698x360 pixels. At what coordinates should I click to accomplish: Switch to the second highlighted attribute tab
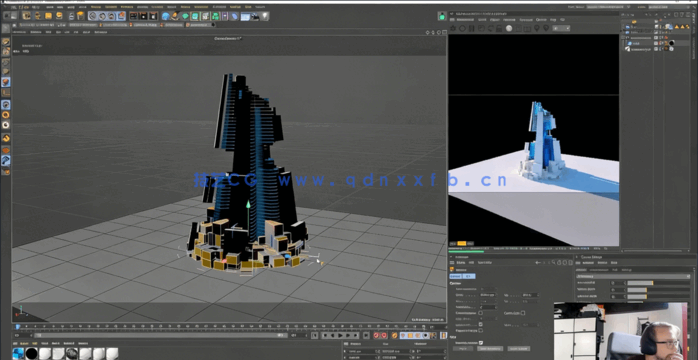[469, 276]
